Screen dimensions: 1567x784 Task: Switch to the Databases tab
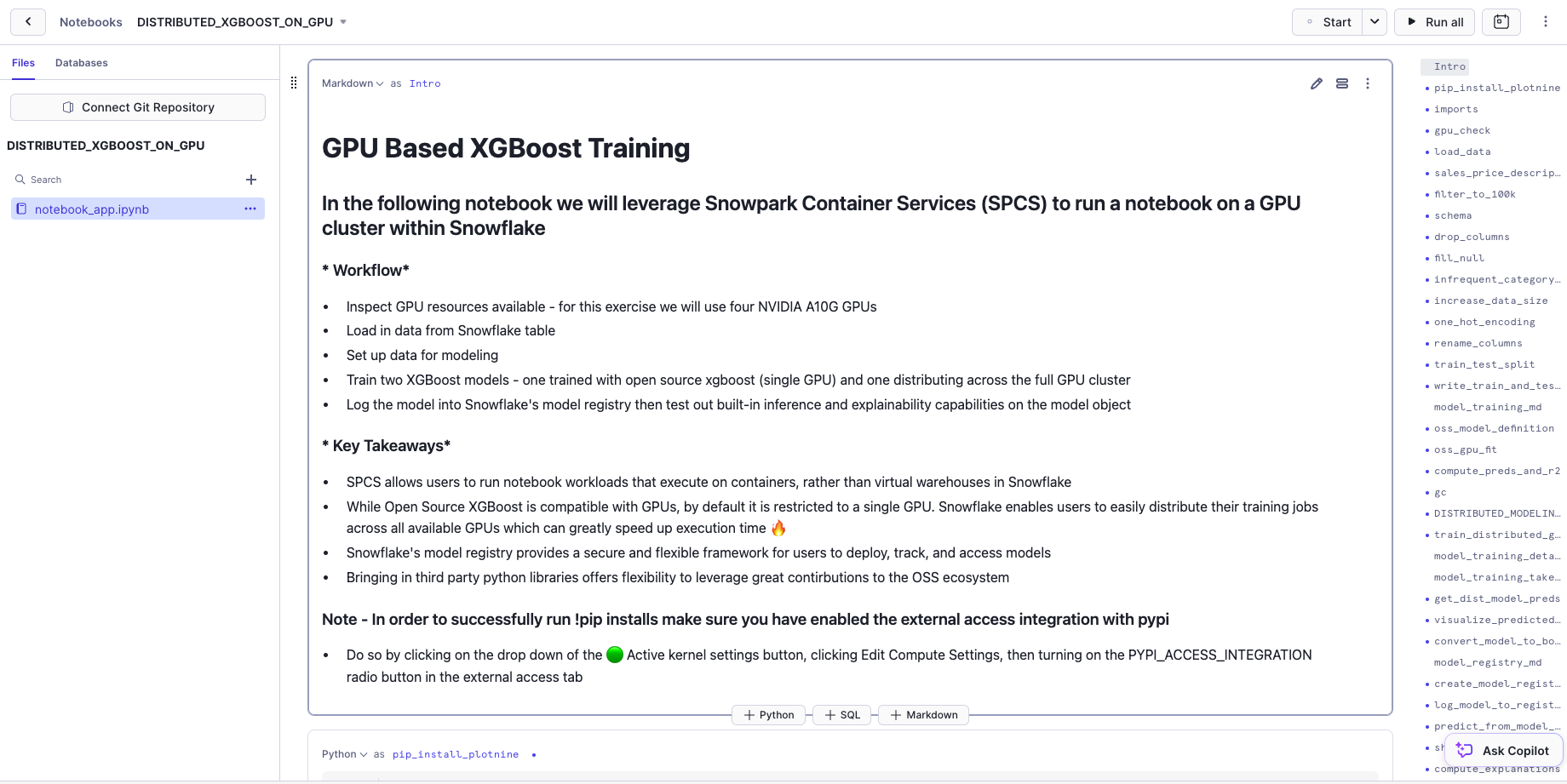[x=82, y=63]
